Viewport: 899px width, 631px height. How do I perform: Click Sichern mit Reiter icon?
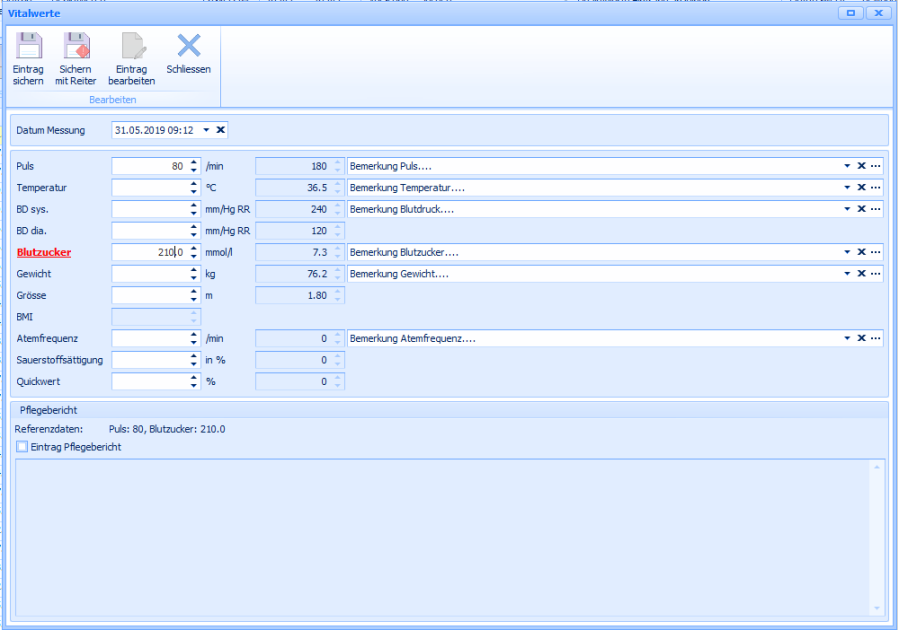(x=76, y=47)
